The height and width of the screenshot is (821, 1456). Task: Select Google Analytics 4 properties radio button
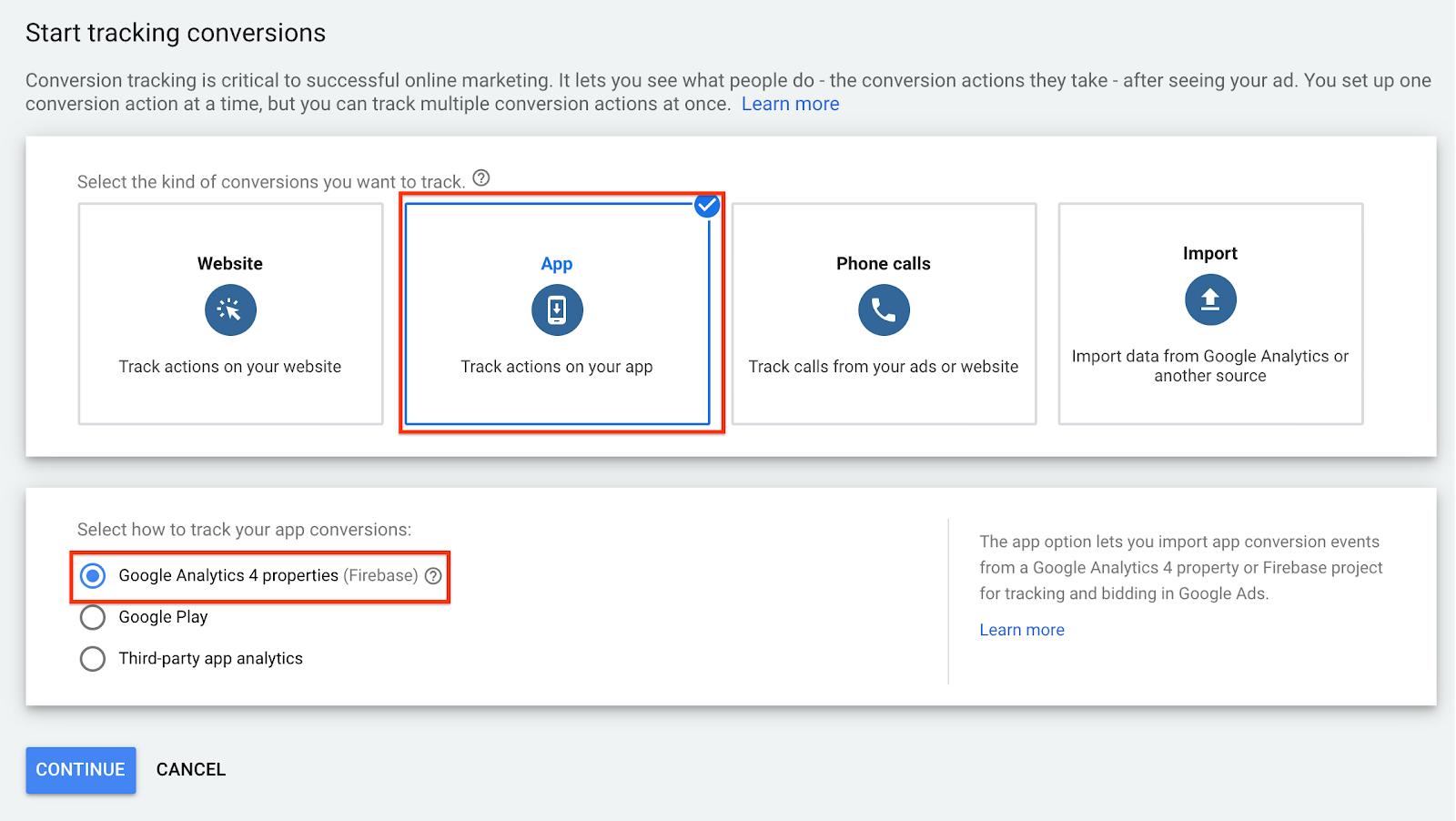click(x=93, y=576)
